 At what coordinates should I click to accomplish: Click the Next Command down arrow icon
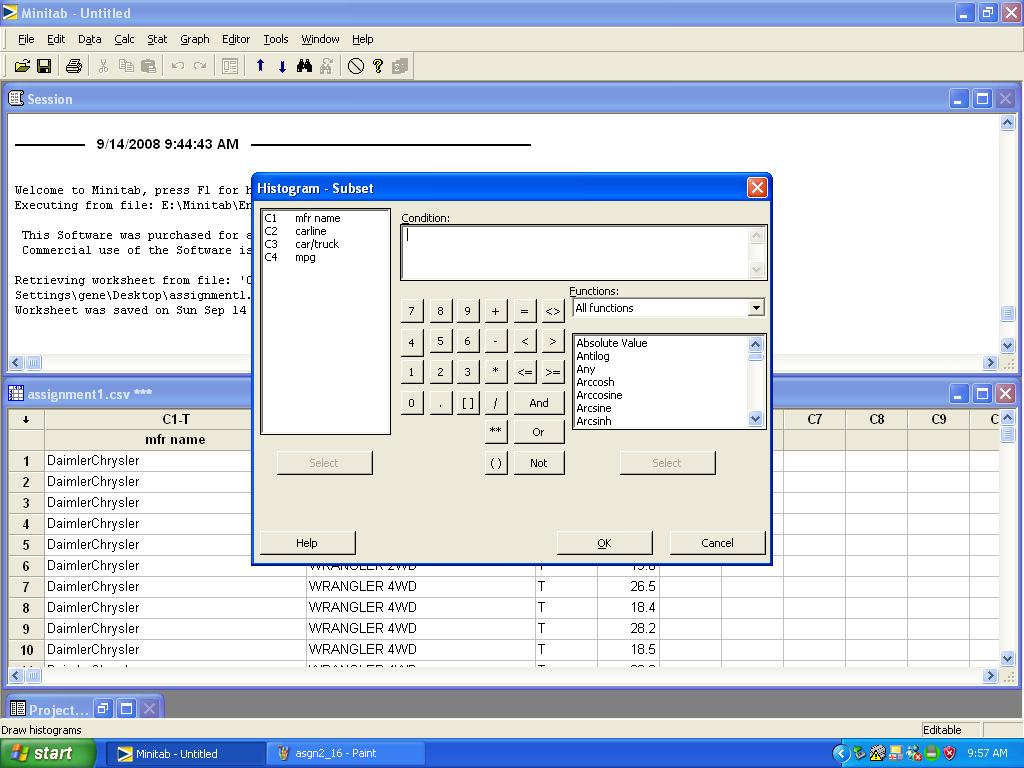coord(282,66)
